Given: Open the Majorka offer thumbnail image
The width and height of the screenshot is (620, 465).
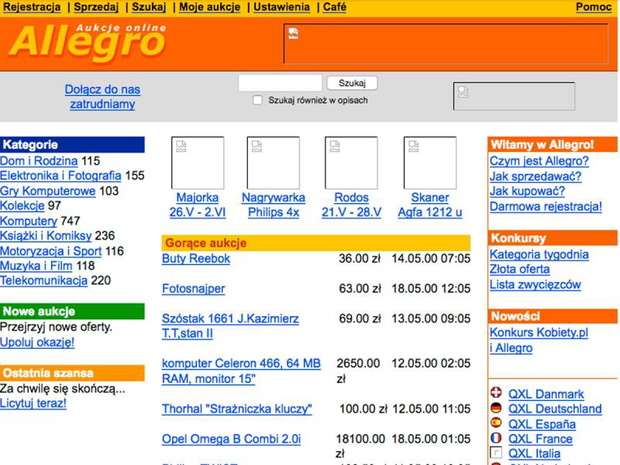Looking at the screenshot, I should click(x=198, y=163).
